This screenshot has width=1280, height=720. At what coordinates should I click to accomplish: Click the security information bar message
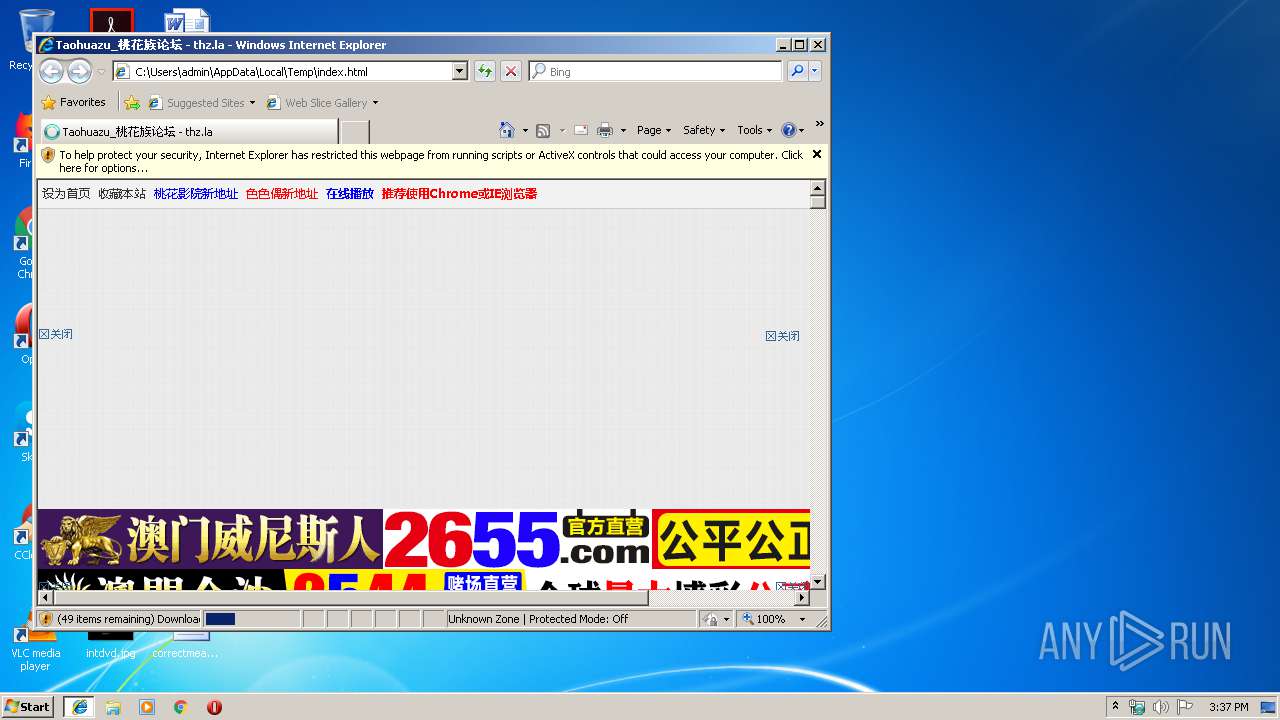431,161
